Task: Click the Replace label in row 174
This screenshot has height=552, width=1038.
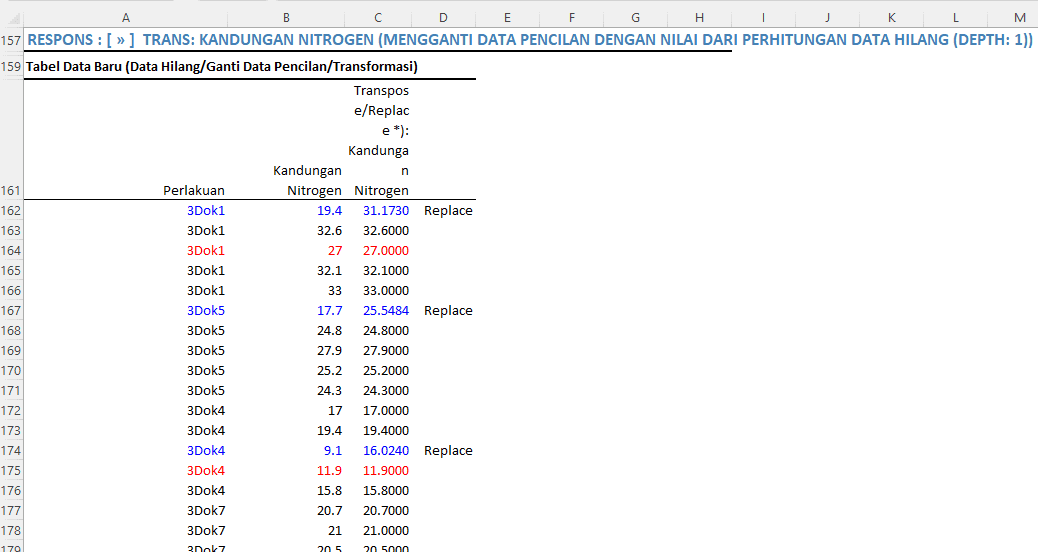Action: tap(448, 451)
